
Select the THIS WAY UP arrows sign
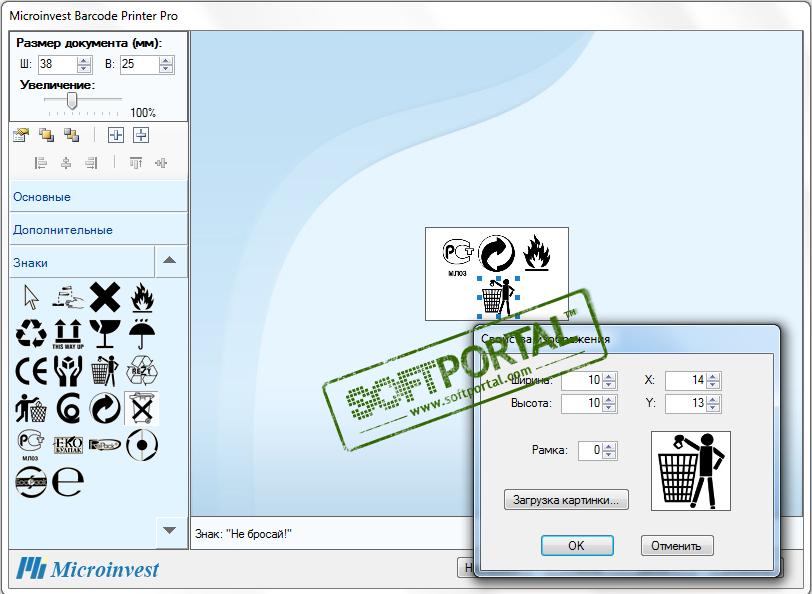(x=68, y=334)
